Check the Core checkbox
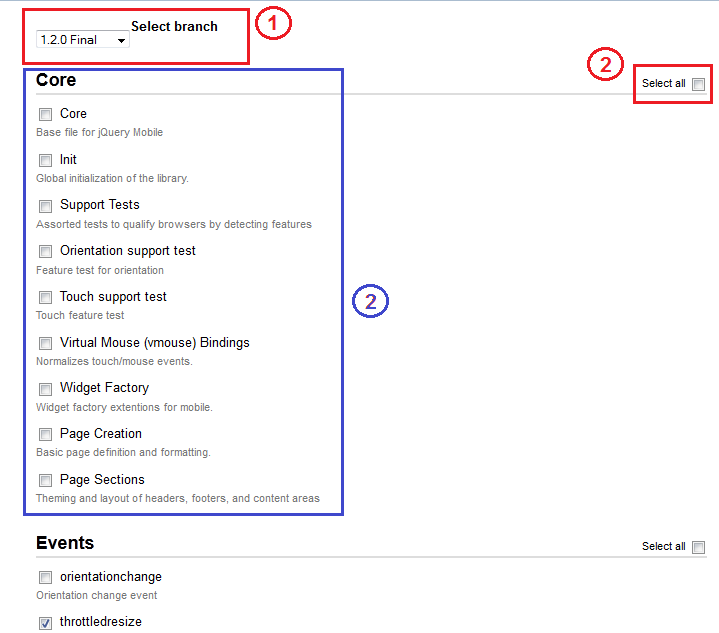The width and height of the screenshot is (719, 633). click(x=45, y=115)
